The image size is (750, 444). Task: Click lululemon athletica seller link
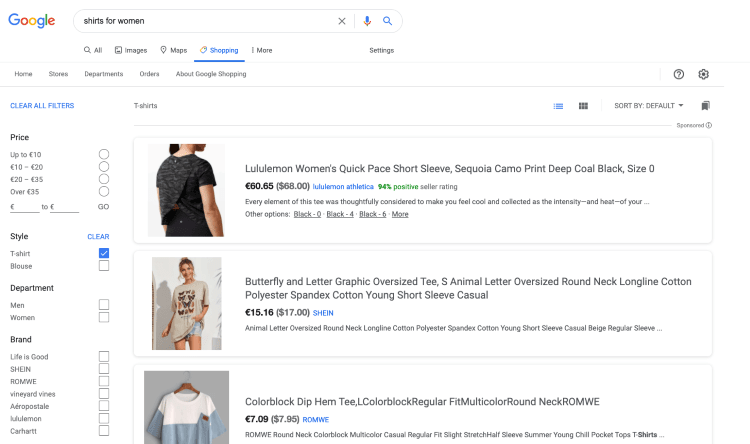pos(343,187)
